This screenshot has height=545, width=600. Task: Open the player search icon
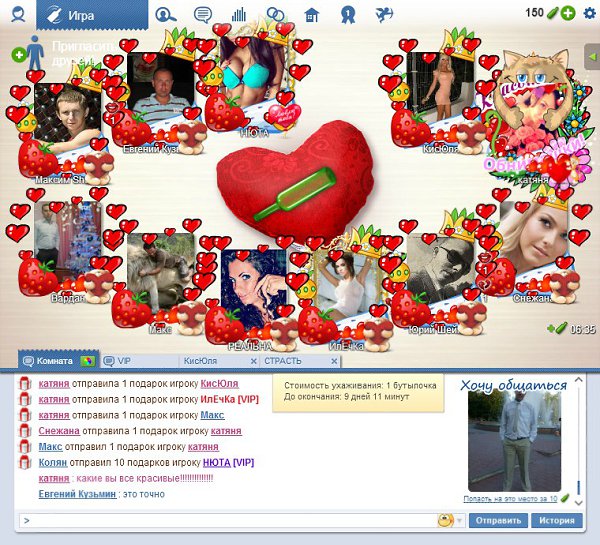pyautogui.click(x=166, y=14)
